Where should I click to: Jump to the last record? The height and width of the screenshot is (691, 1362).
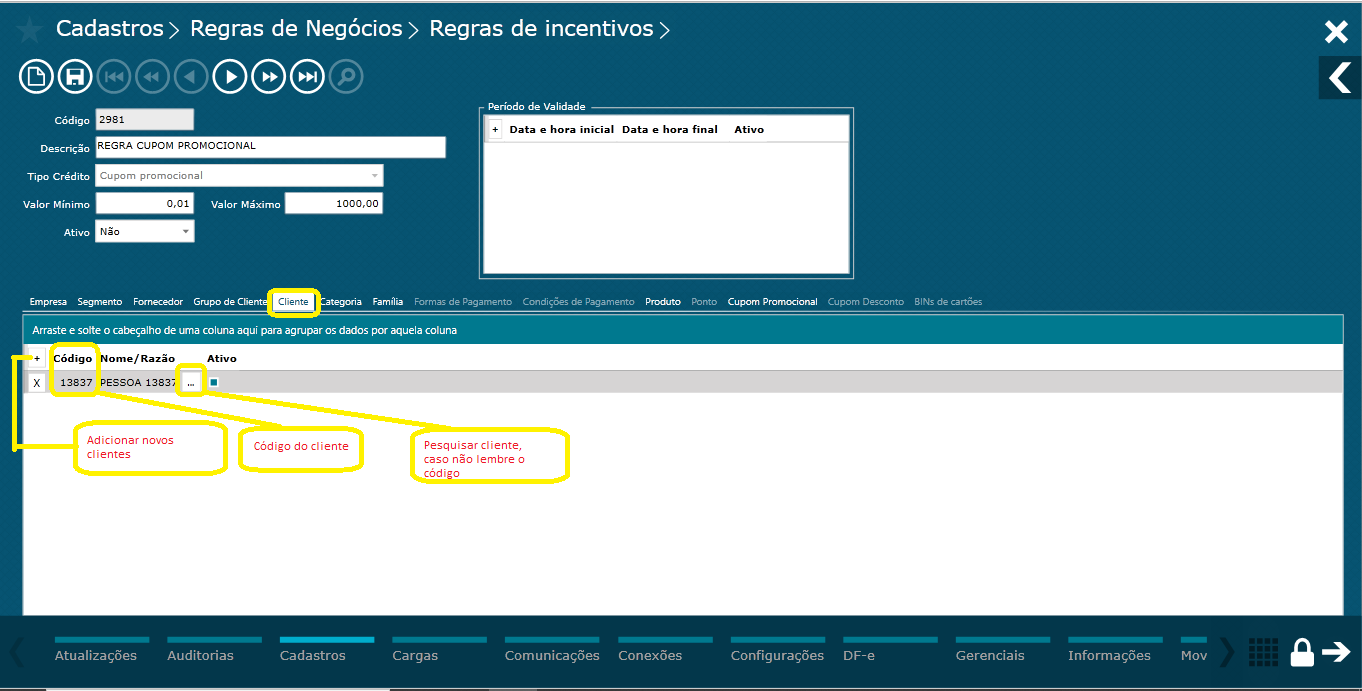point(307,76)
